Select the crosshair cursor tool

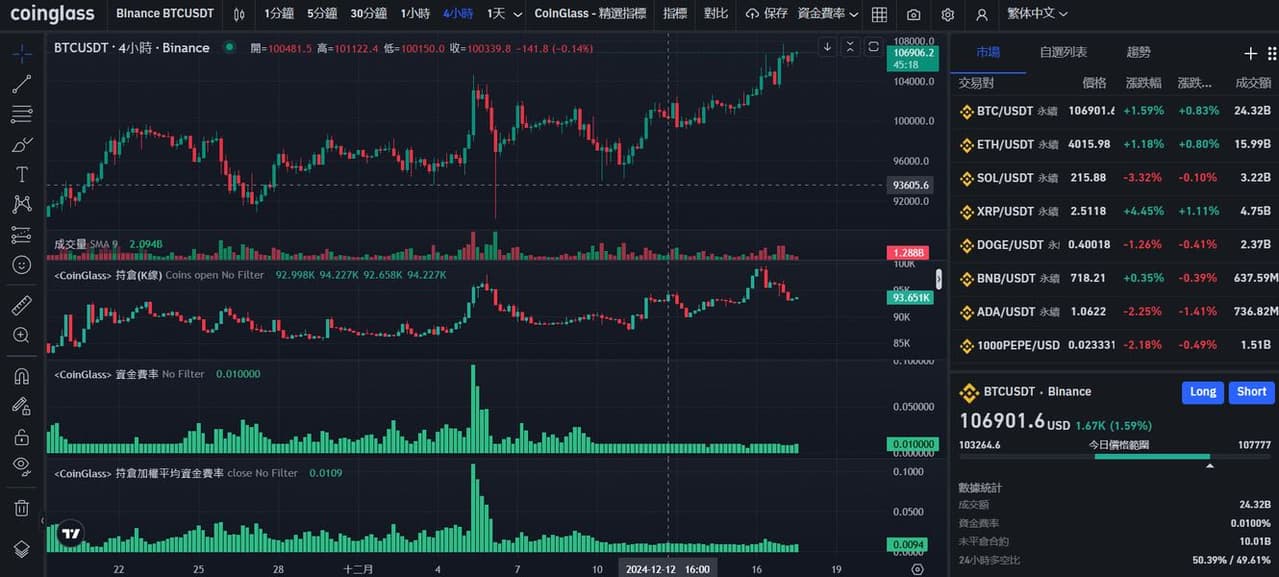[22, 53]
